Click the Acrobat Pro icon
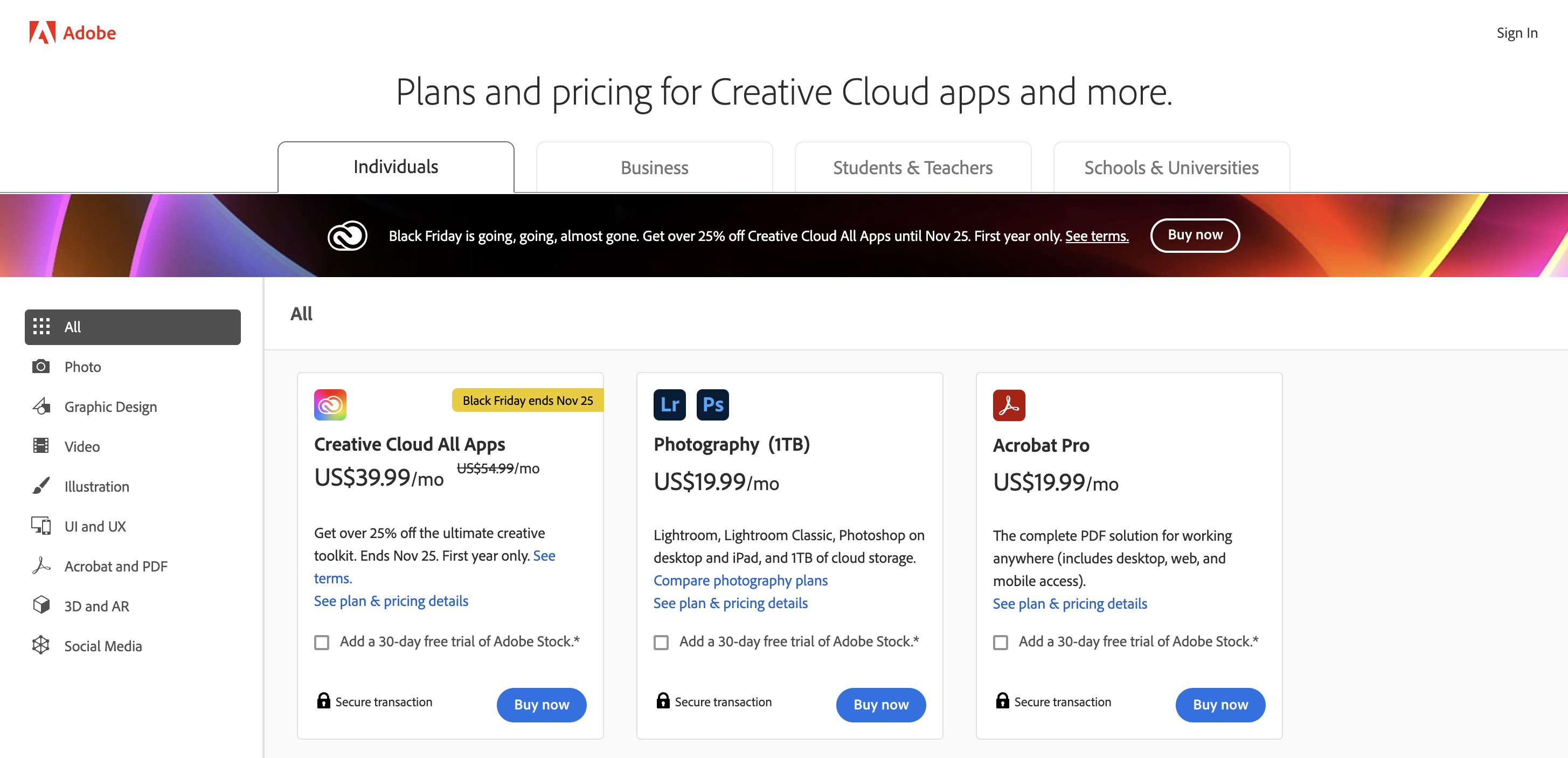 click(x=1009, y=405)
